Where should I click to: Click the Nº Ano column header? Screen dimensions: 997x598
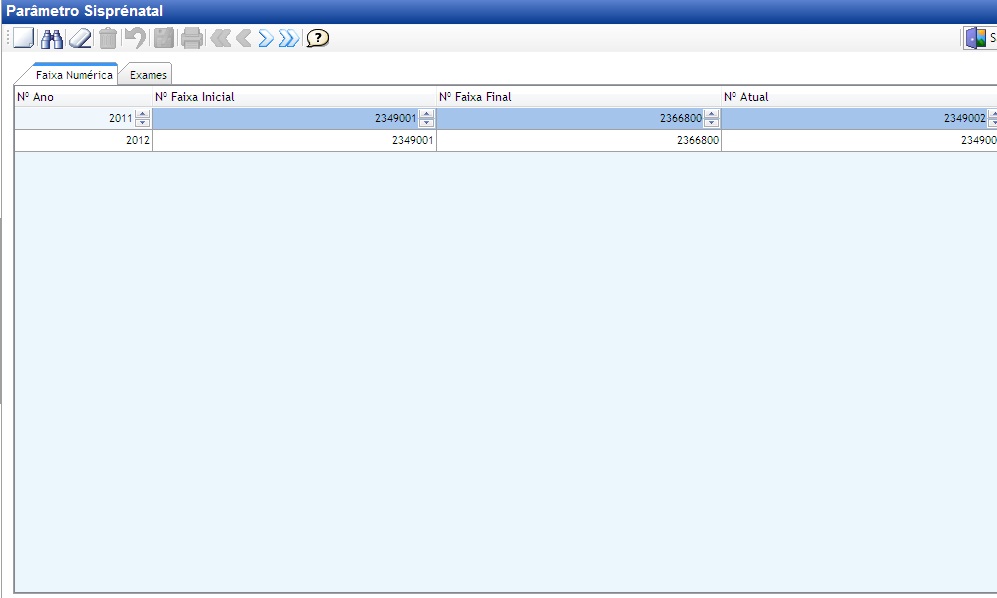tap(83, 97)
